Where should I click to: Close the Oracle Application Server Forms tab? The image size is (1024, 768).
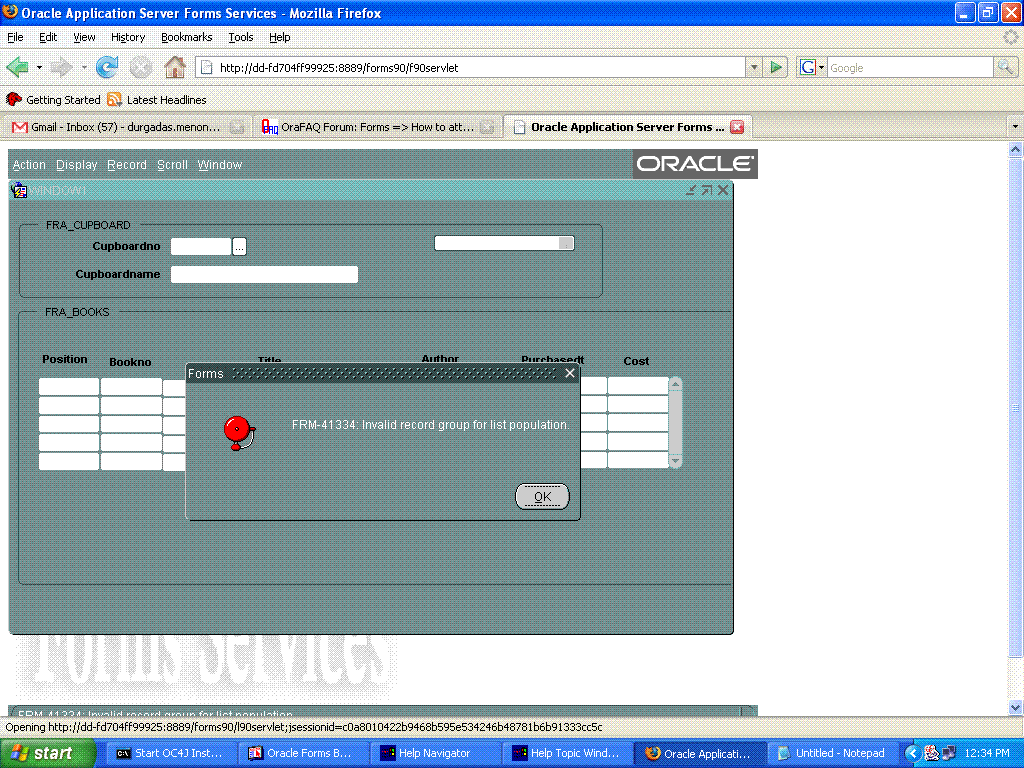point(737,127)
